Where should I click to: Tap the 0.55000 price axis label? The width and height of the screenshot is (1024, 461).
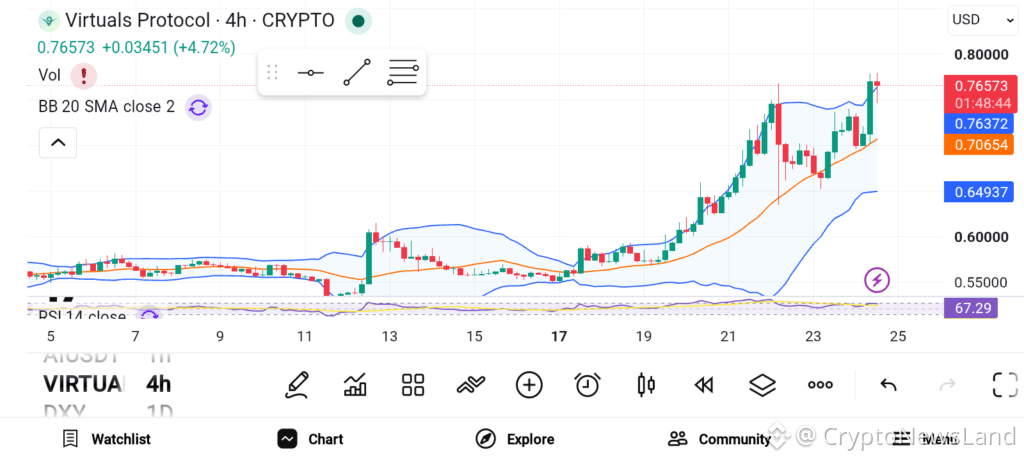pos(981,283)
